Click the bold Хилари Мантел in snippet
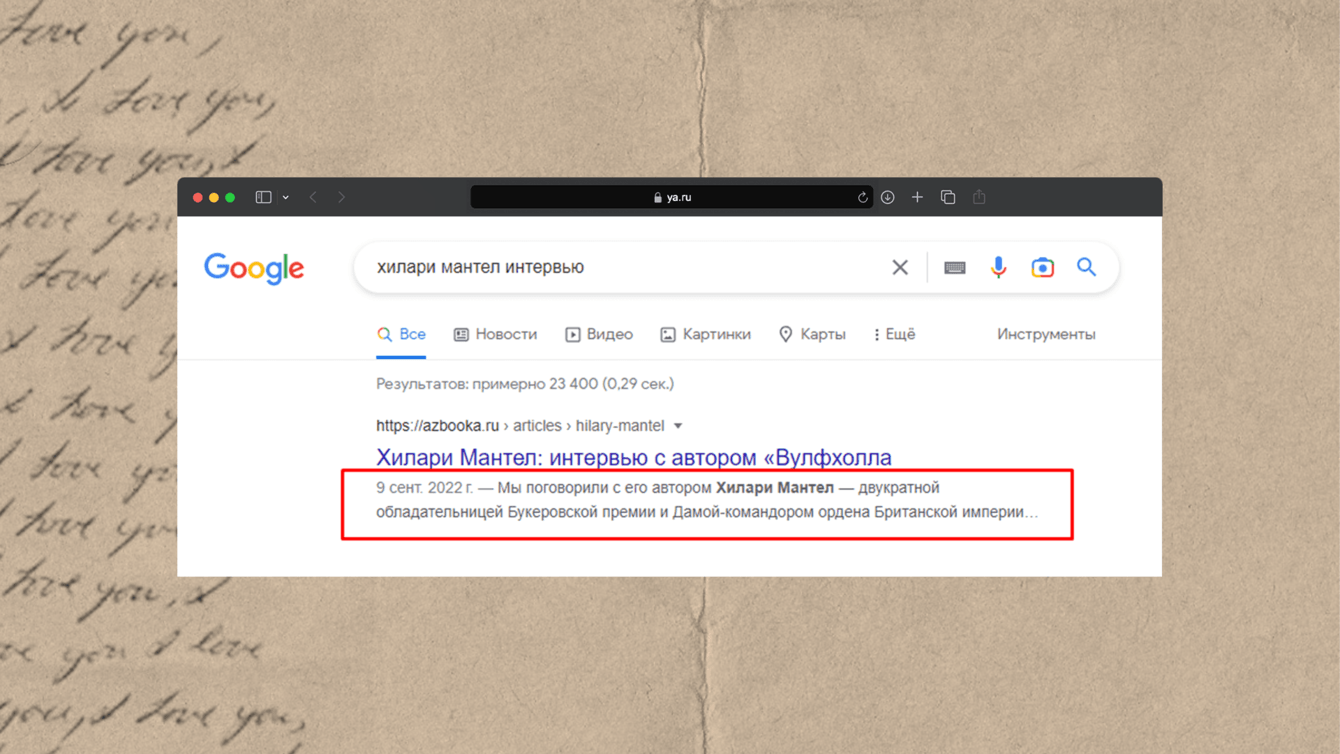1340x754 pixels. coord(775,488)
